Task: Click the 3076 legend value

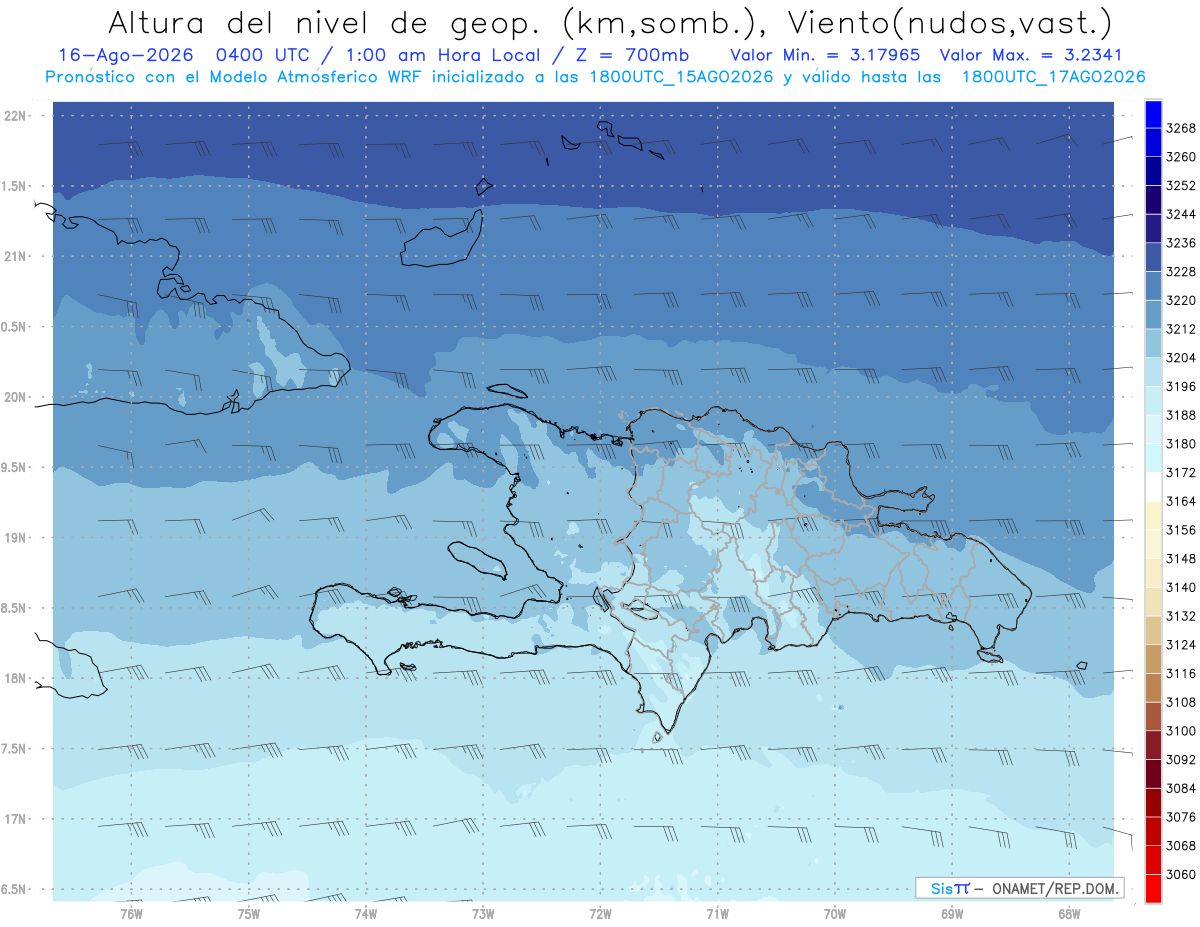Action: [1180, 817]
